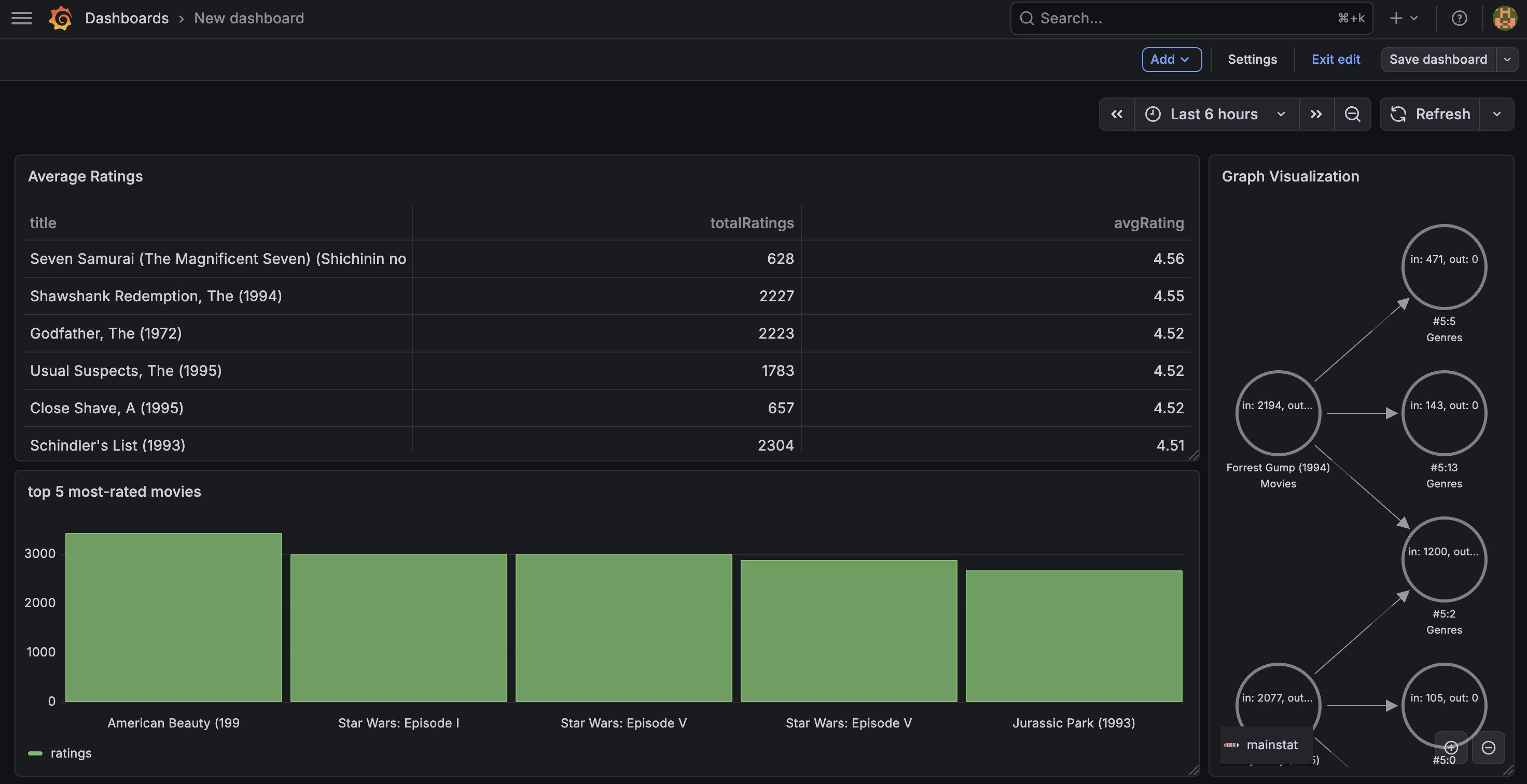The width and height of the screenshot is (1527, 784).
Task: Select Godfather, The (1972) cell
Action: click(217, 333)
